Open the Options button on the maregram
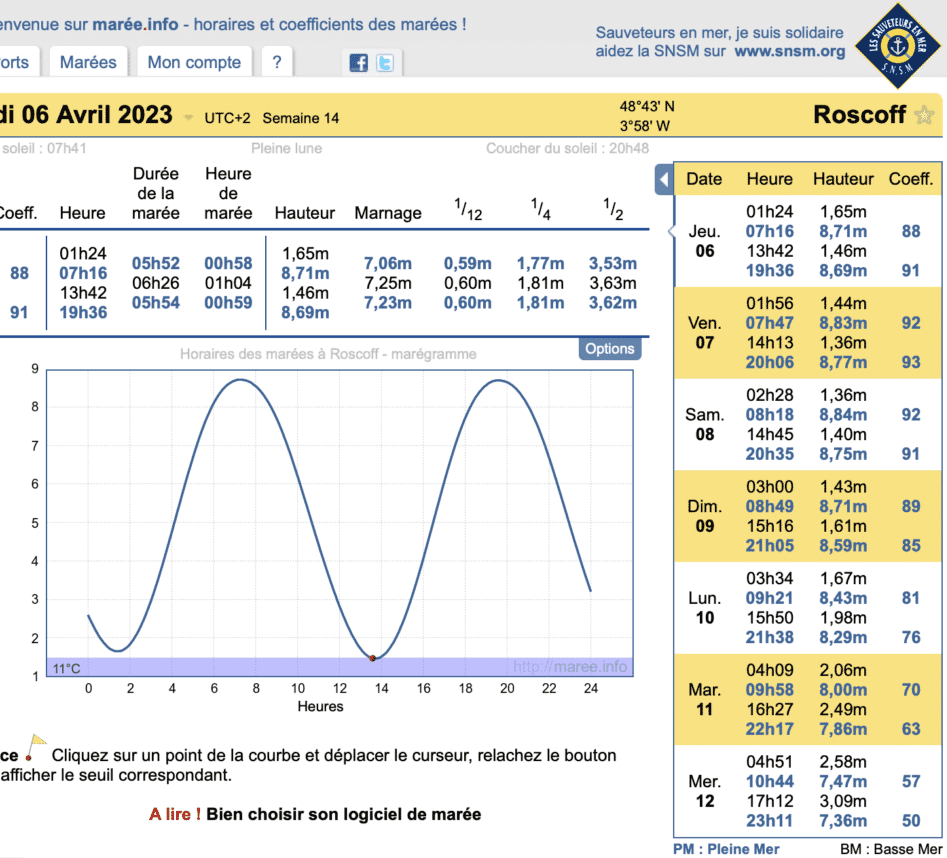Viewport: 947px width, 858px height. [609, 349]
